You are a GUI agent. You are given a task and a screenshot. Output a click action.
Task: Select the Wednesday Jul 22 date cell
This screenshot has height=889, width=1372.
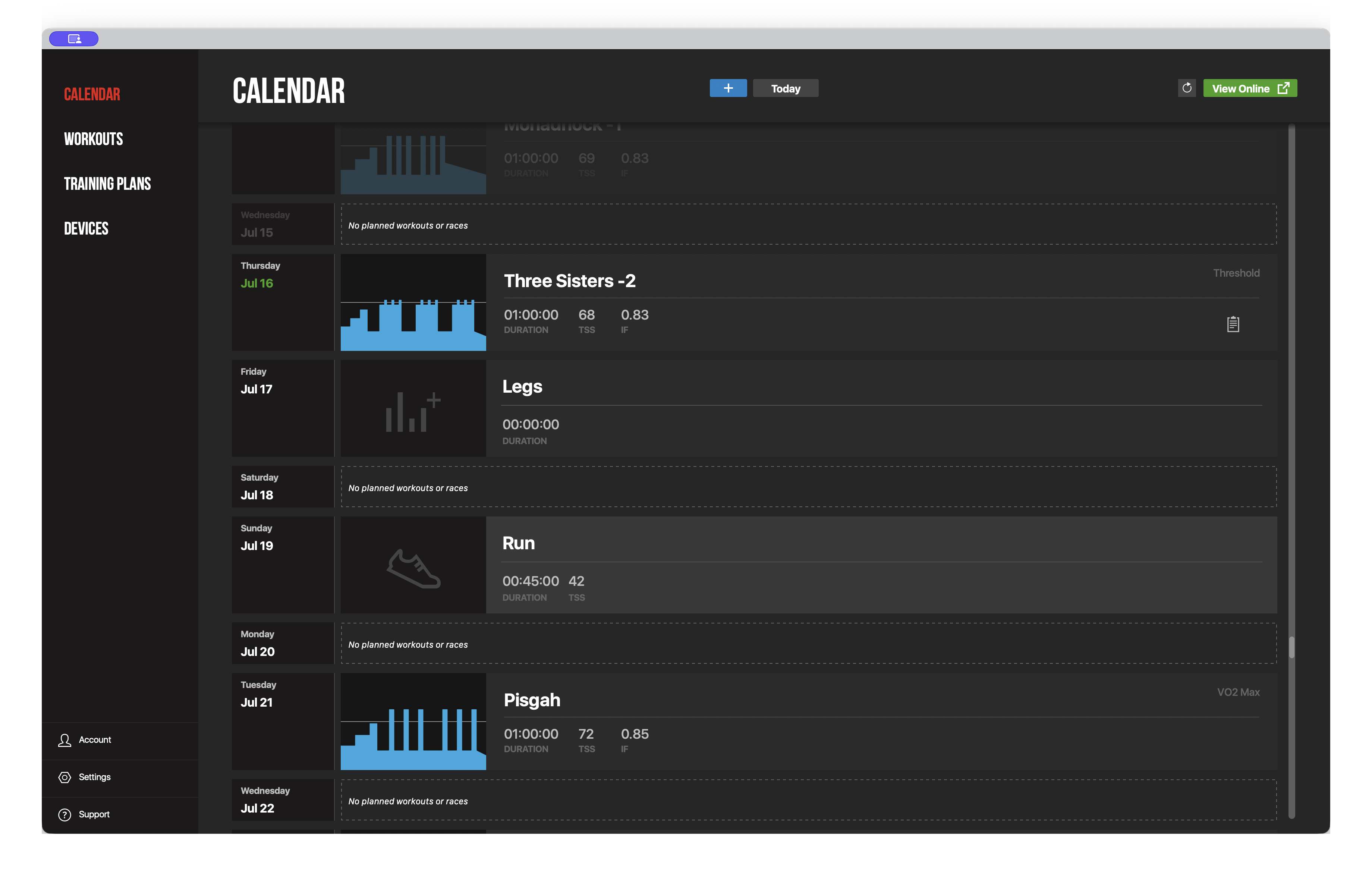[283, 800]
